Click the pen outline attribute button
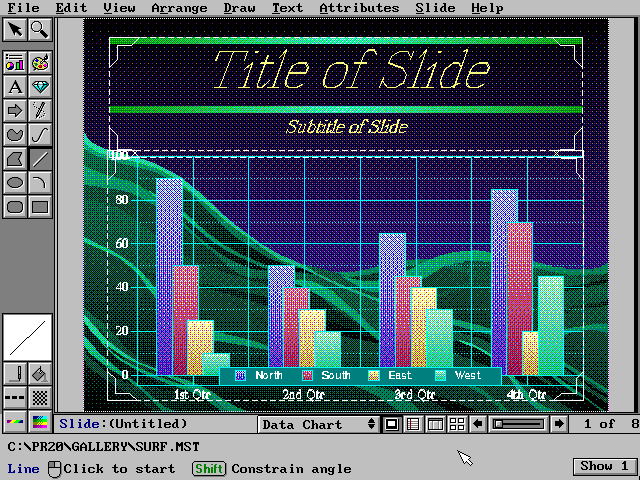The width and height of the screenshot is (640, 480). tap(16, 373)
